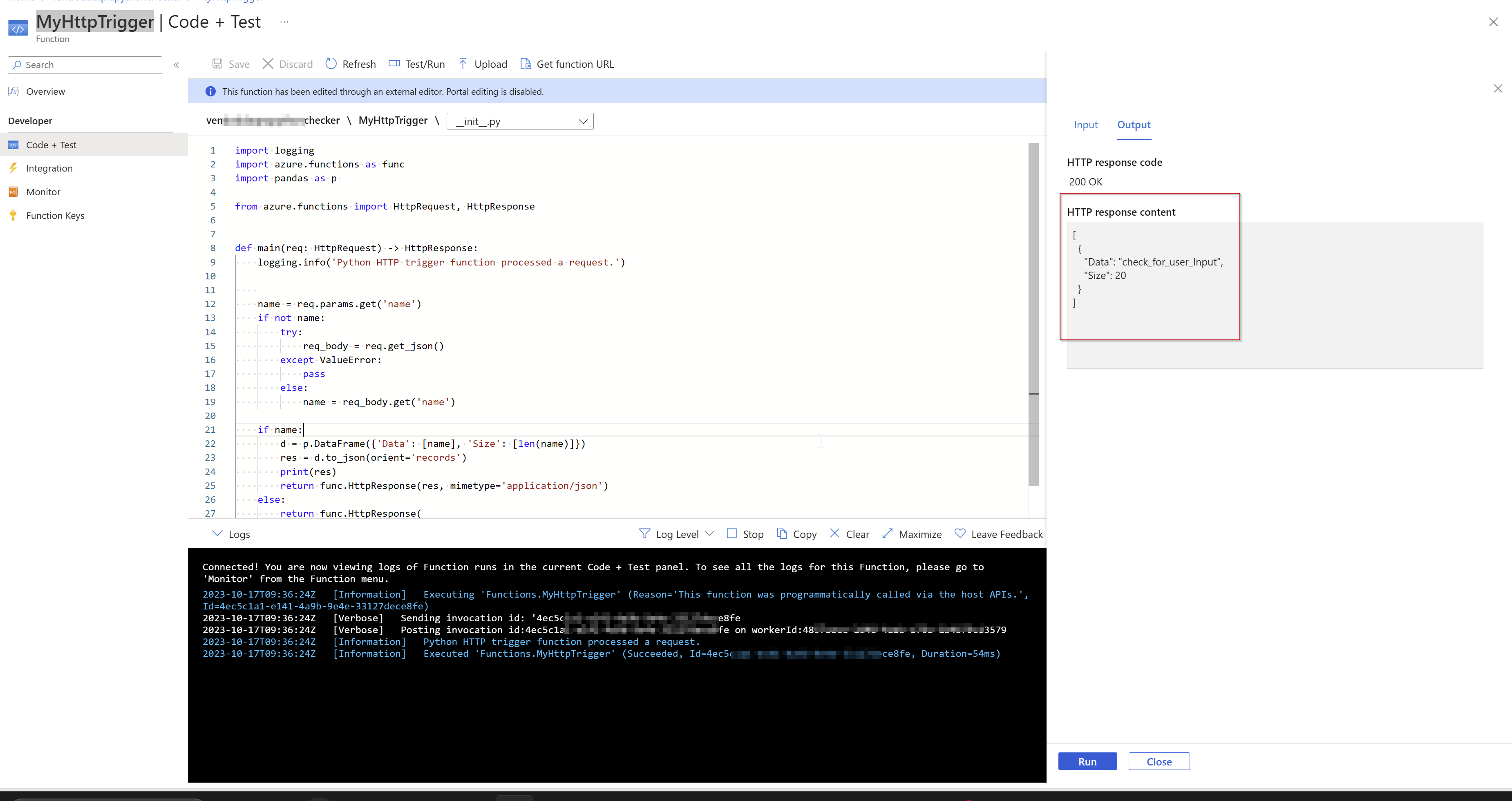Click the 'def main' line in editor
The height and width of the screenshot is (801, 1512).
[356, 248]
